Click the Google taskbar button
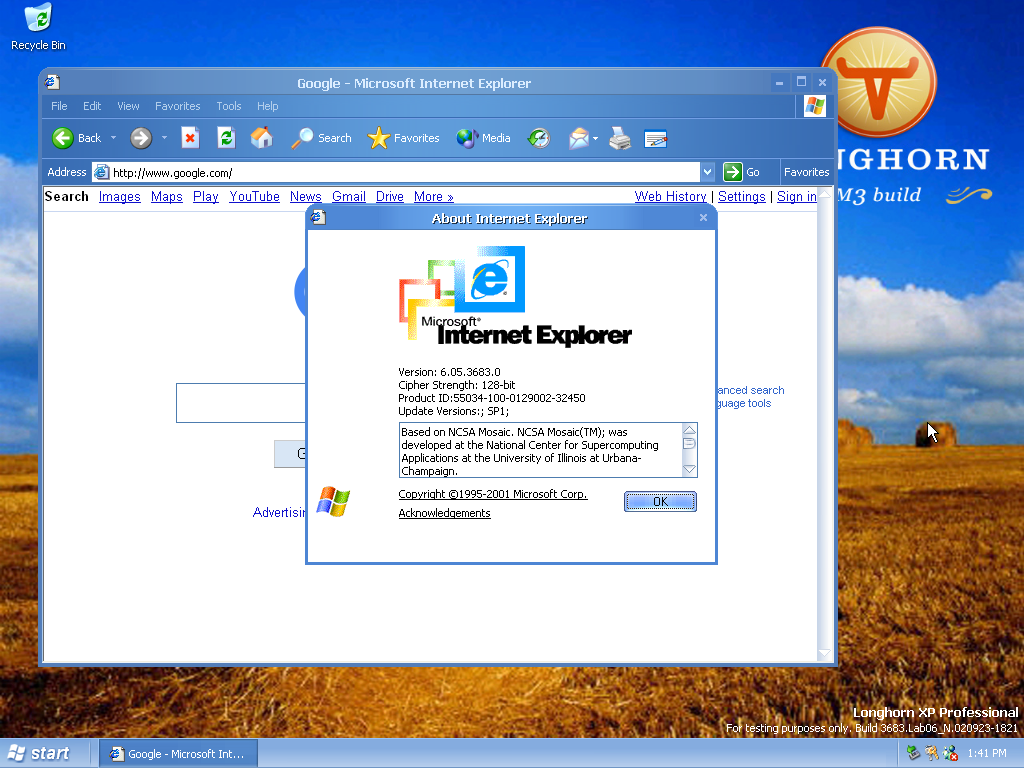Viewport: 1024px width, 768px height. (x=178, y=754)
